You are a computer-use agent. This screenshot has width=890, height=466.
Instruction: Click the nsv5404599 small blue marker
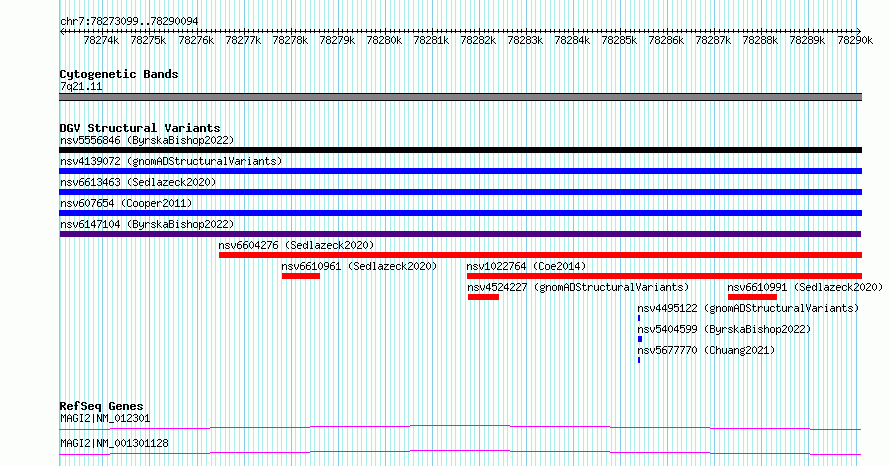click(640, 339)
